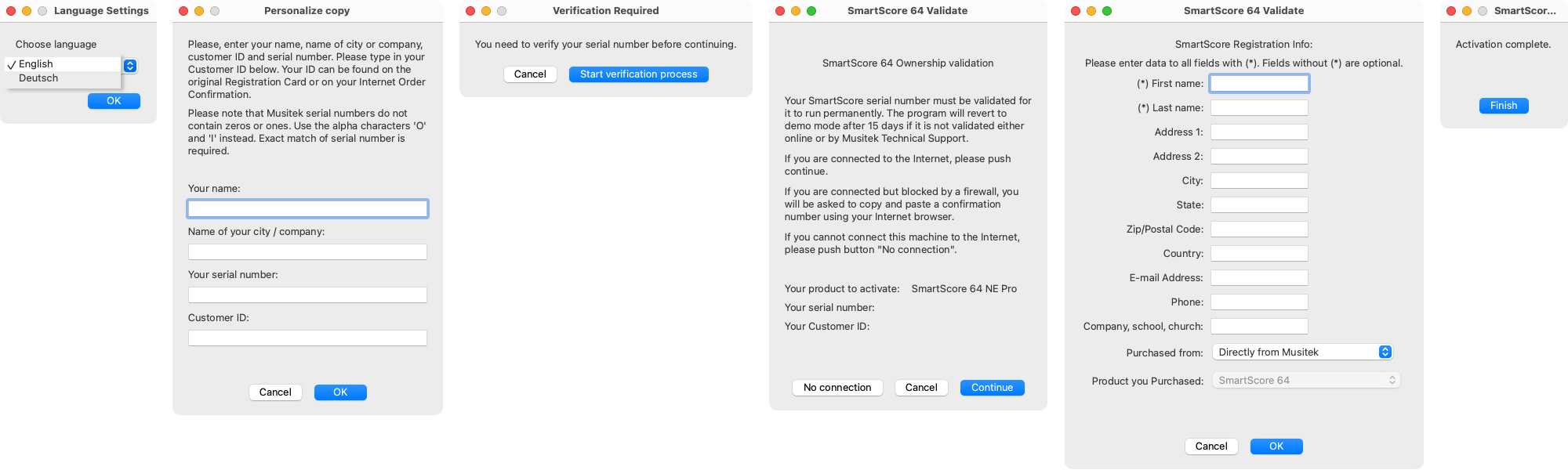1568x470 pixels.
Task: Expand Product you Purchased dropdown
Action: [1306, 381]
